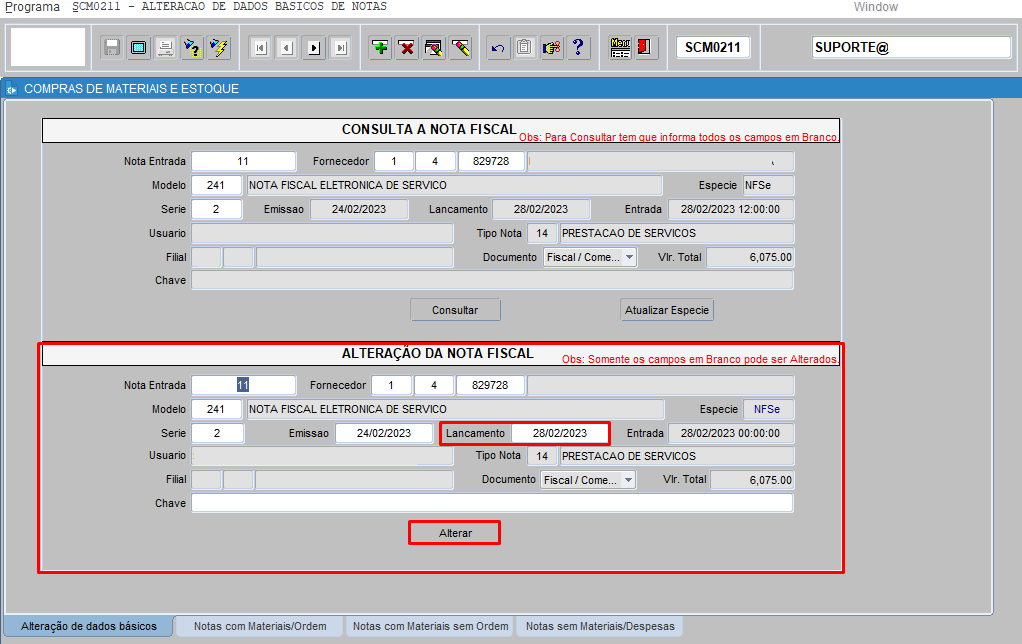Go to first record navigation icon
Image resolution: width=1022 pixels, height=644 pixels.
coord(261,48)
